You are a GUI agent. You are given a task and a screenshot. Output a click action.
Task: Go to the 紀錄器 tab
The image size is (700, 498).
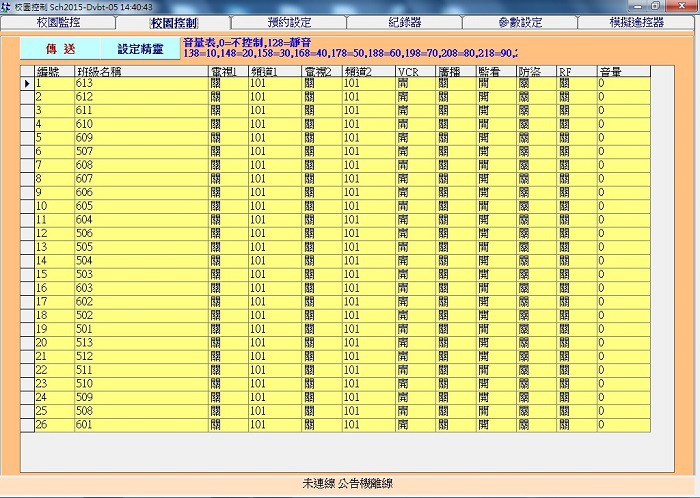point(404,22)
